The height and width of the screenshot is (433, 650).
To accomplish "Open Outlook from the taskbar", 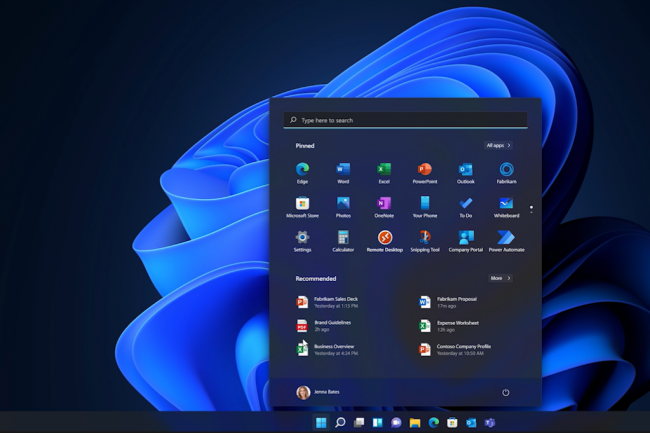I will tap(471, 423).
